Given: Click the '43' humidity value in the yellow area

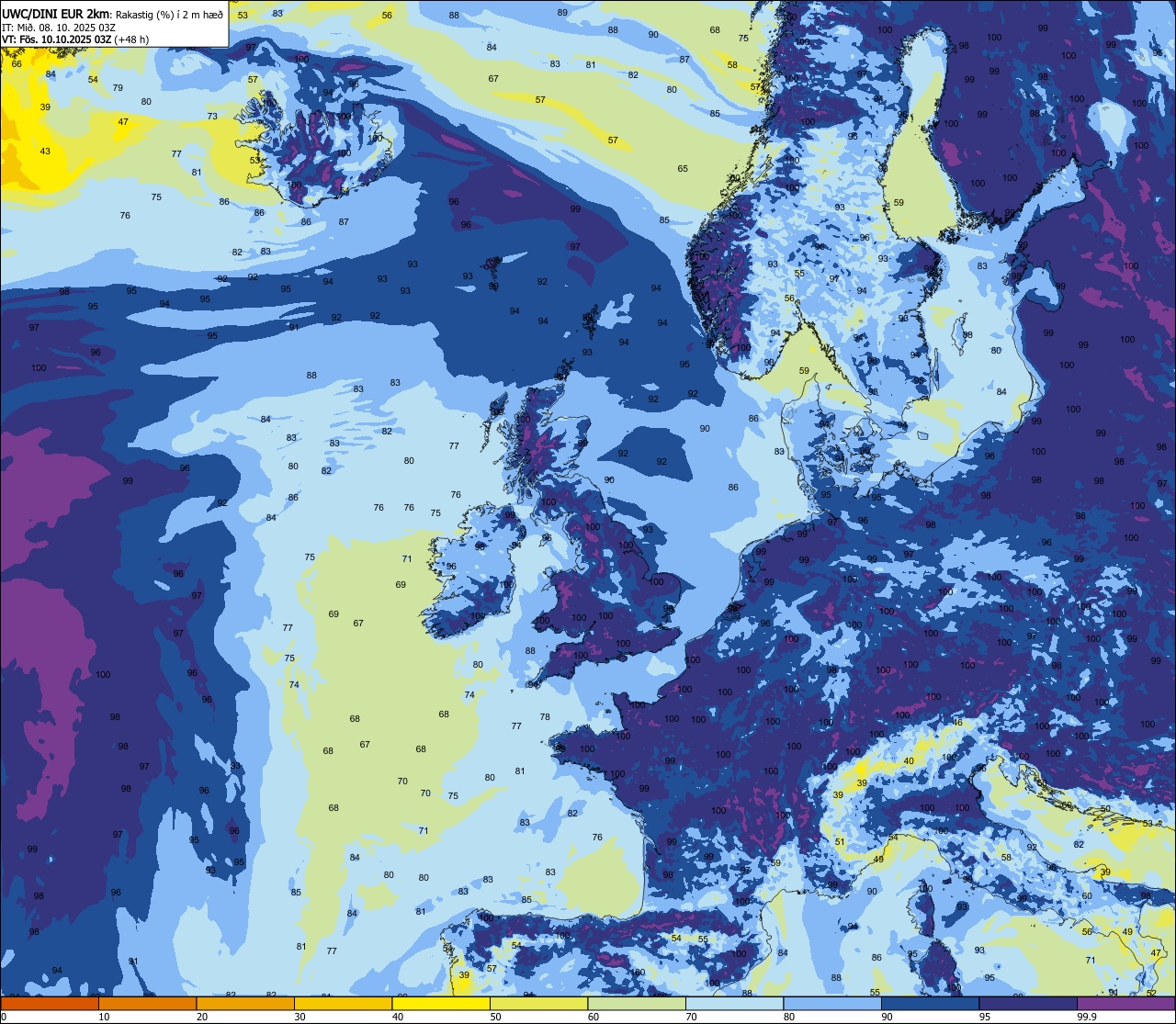Looking at the screenshot, I should 45,151.
